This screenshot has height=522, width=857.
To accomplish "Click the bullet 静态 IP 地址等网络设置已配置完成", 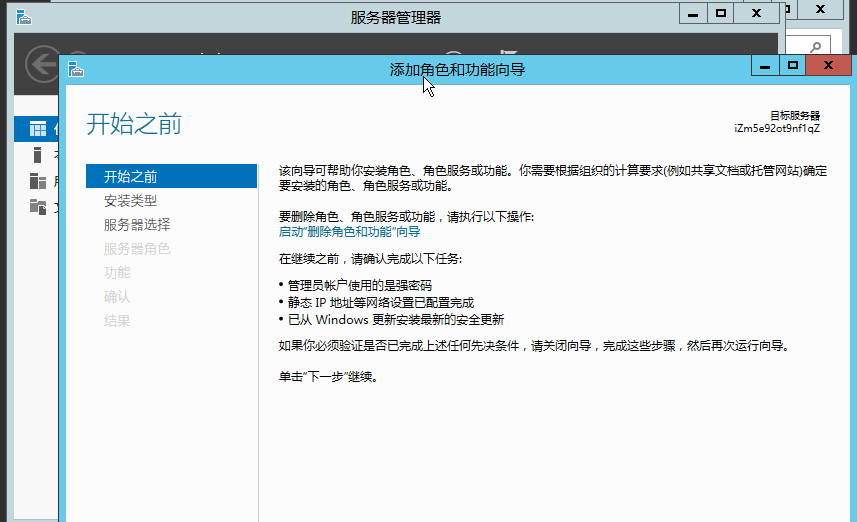I will click(x=381, y=302).
